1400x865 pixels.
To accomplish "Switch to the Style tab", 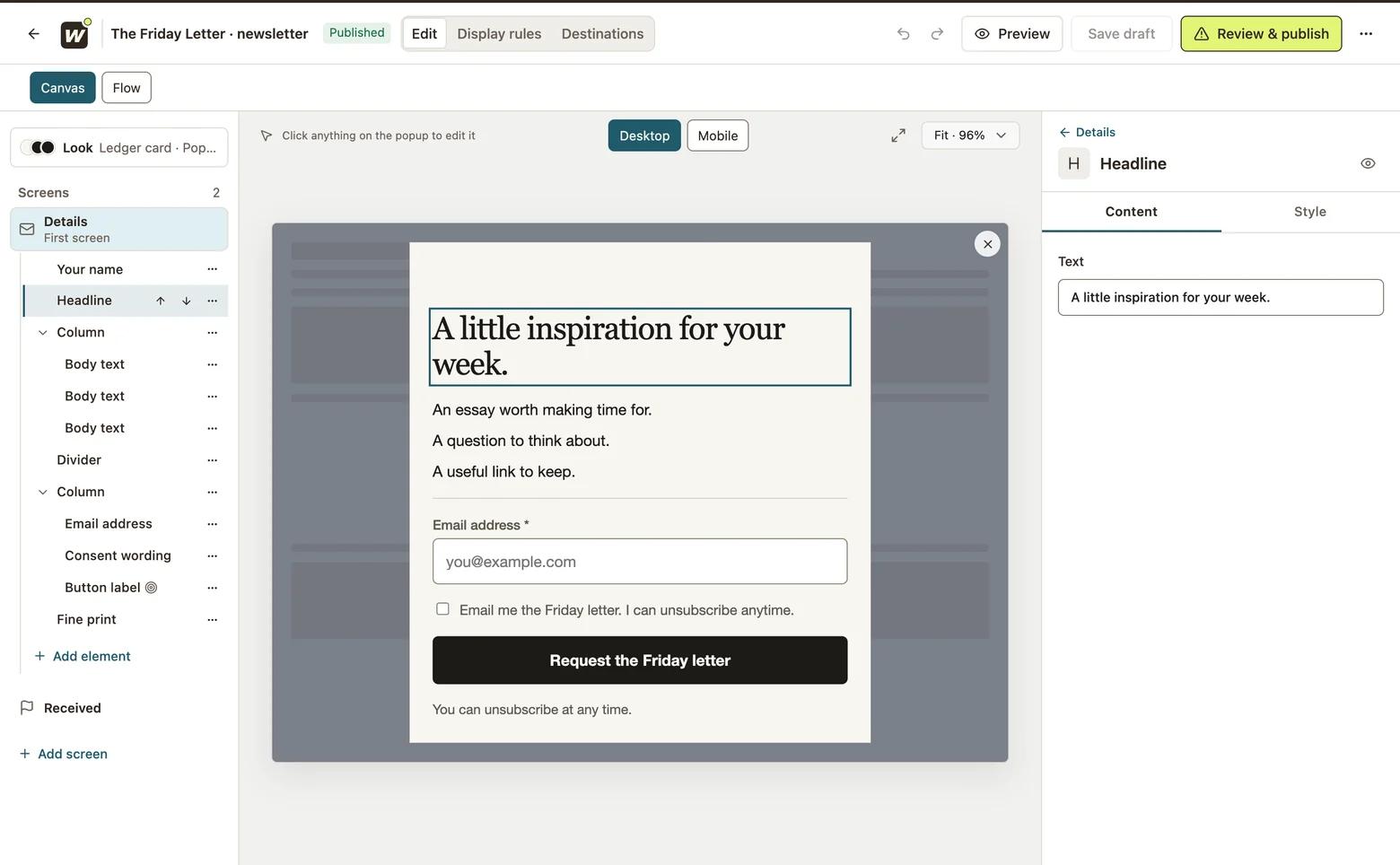I will [1309, 212].
